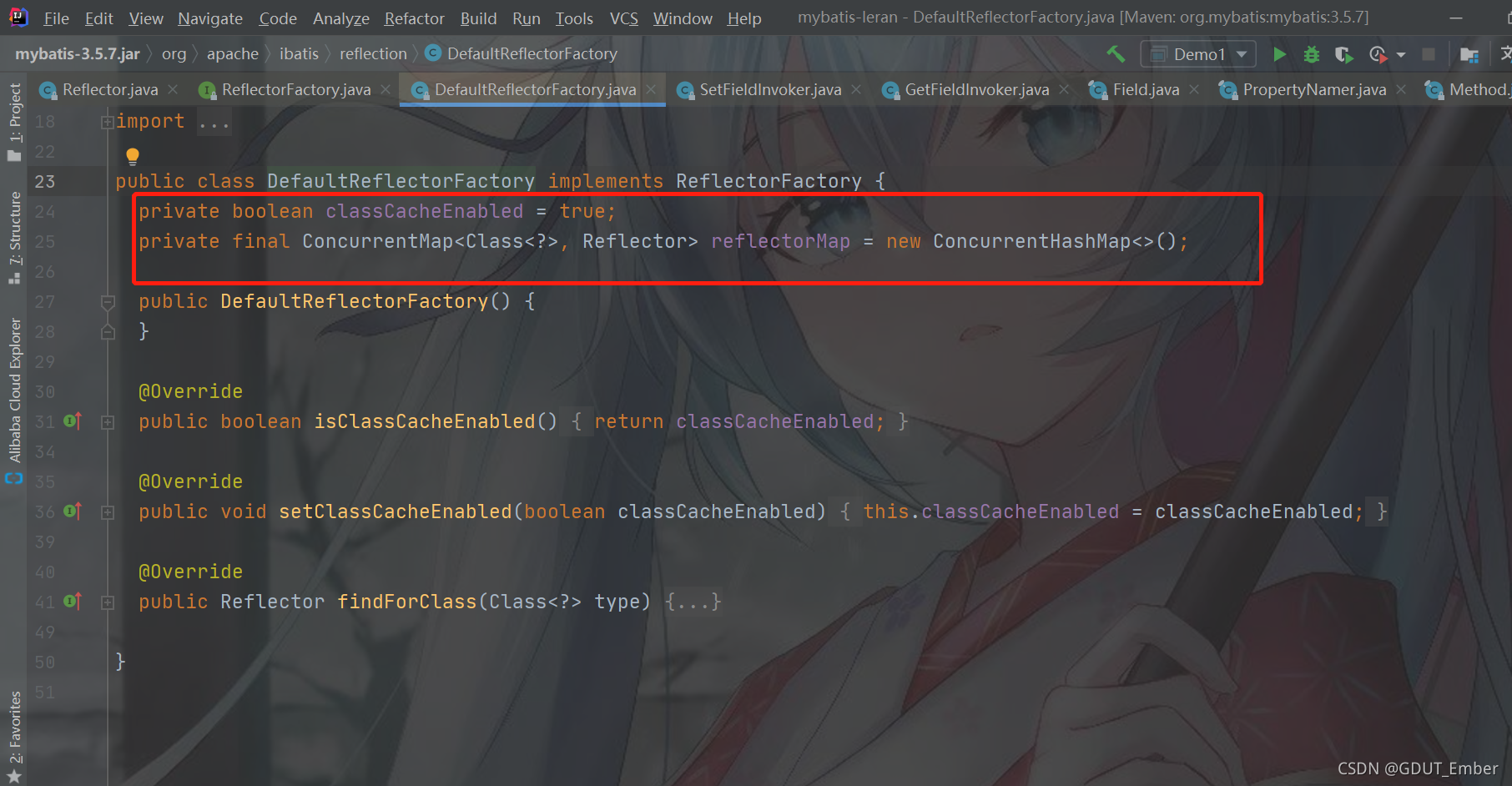
Task: Open the Refactor menu
Action: click(415, 18)
